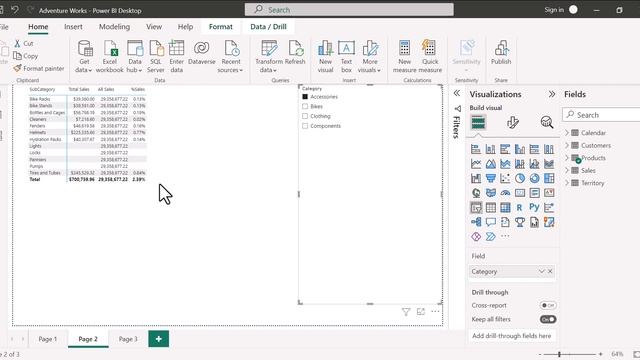
Task: Select the donut chart visual
Action: 534,178
